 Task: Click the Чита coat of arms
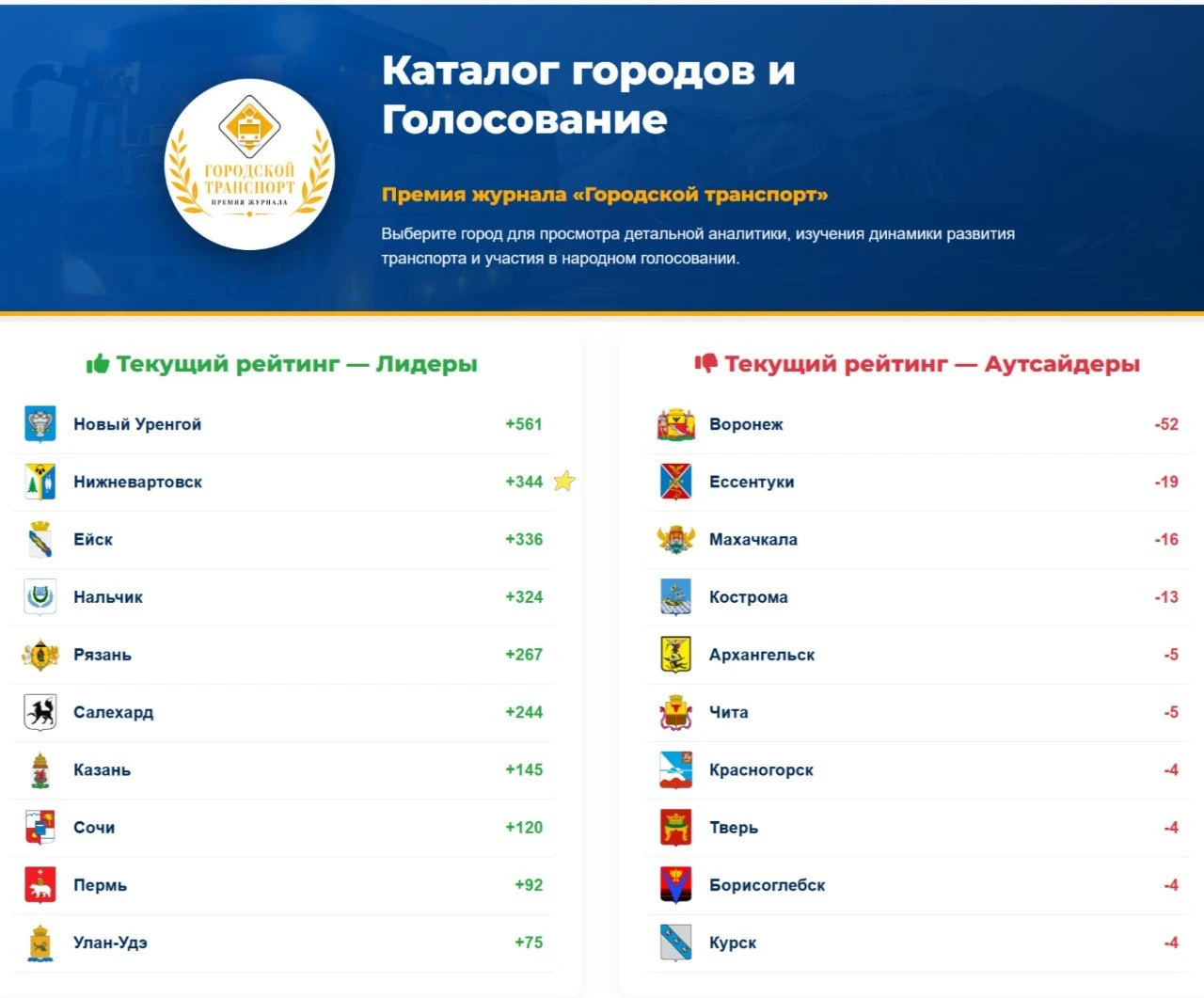[x=676, y=712]
